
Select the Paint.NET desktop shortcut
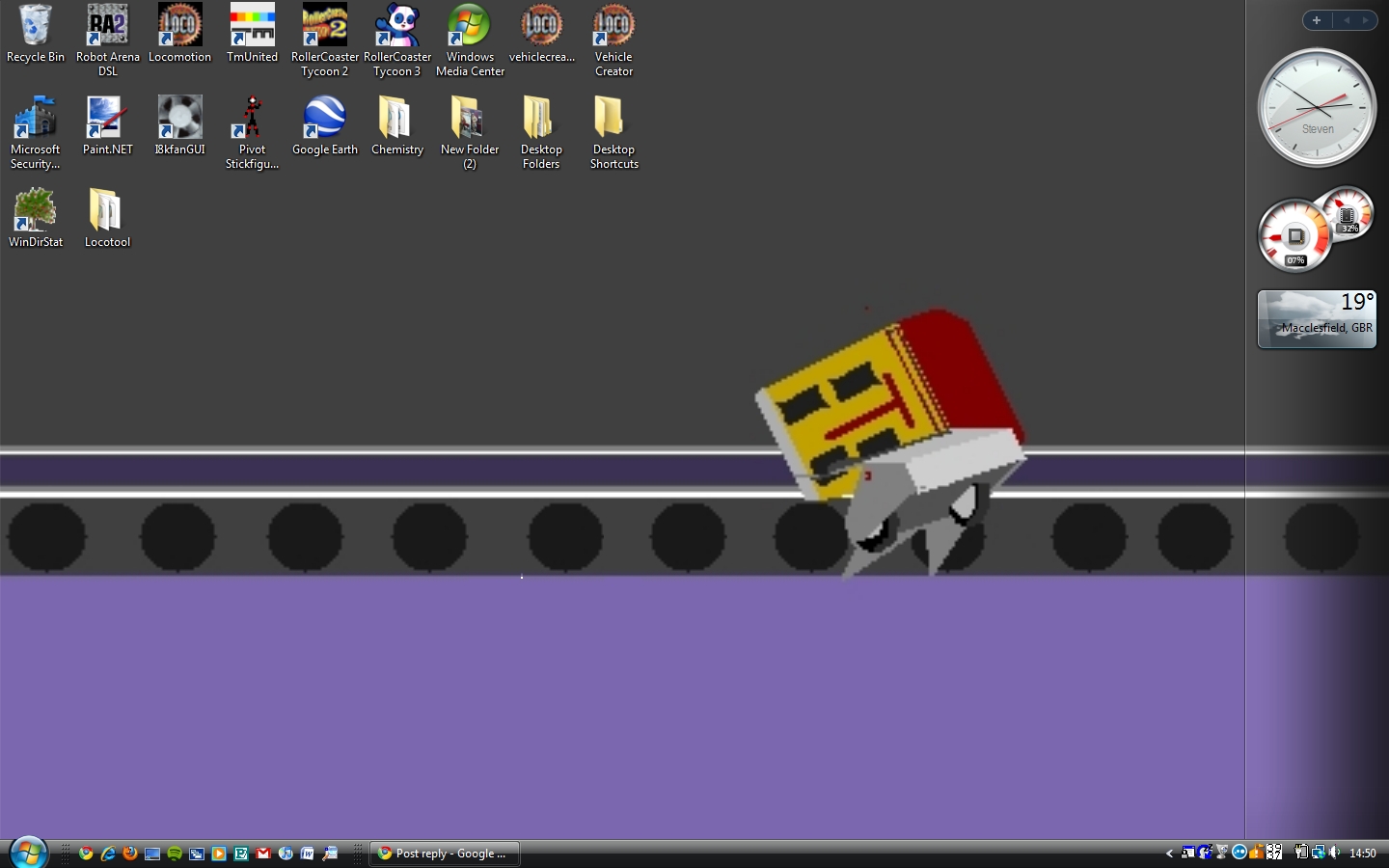pyautogui.click(x=108, y=126)
